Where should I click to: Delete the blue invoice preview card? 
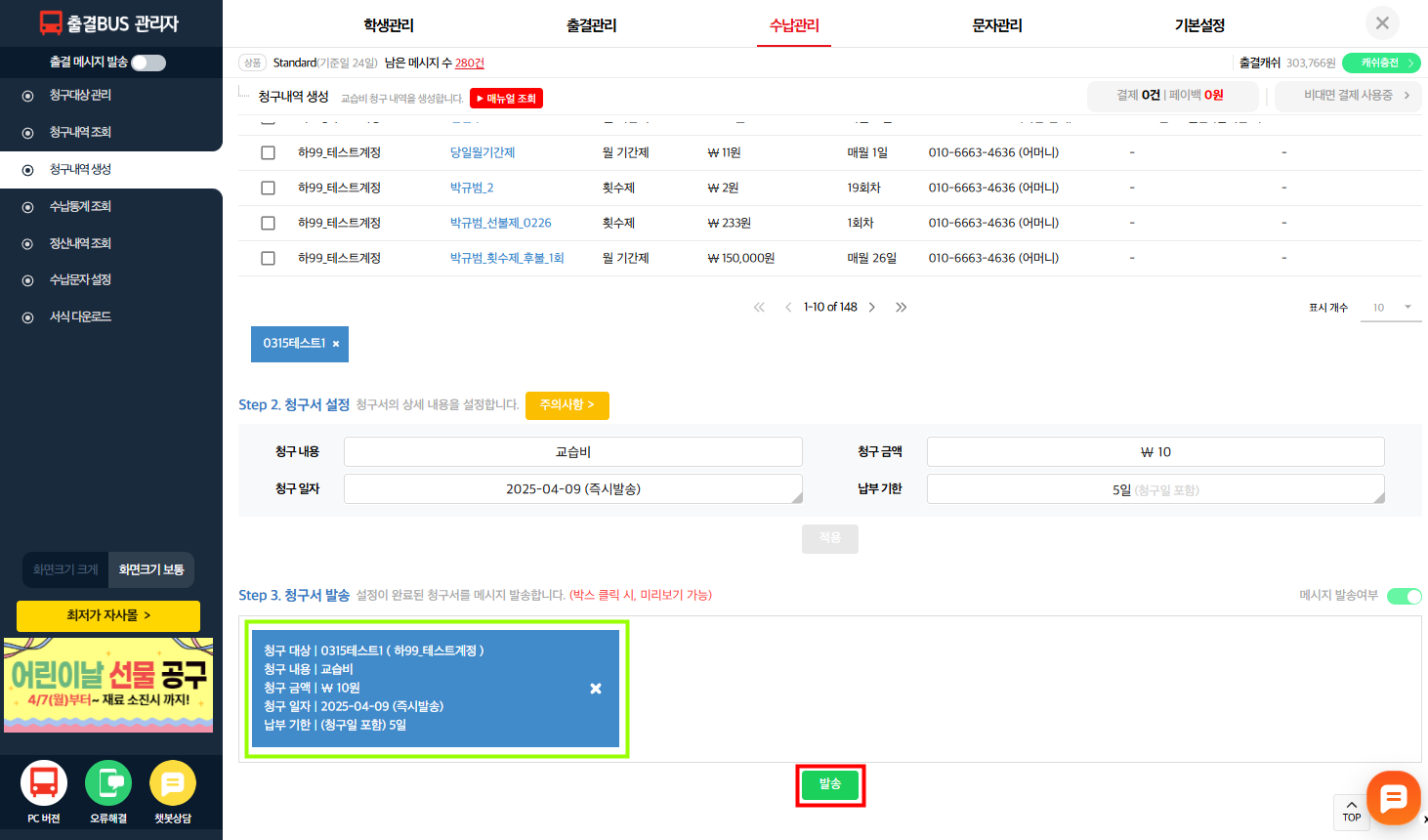596,689
